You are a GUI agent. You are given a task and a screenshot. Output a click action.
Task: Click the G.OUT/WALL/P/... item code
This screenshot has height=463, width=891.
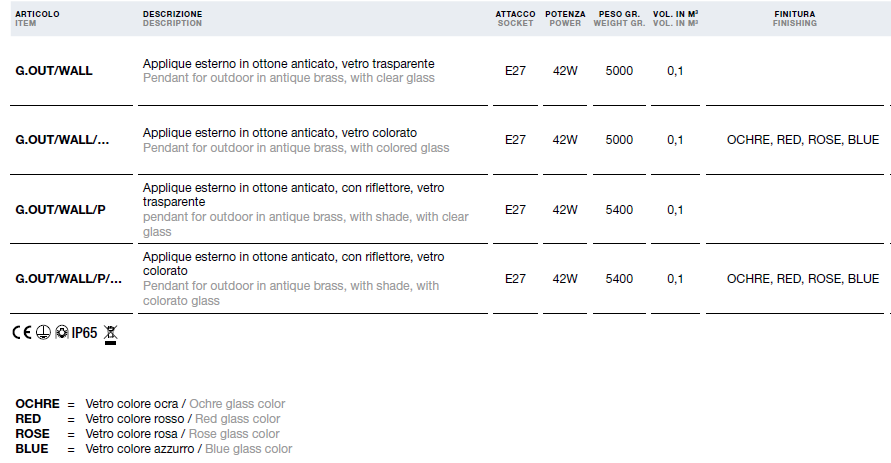point(68,279)
